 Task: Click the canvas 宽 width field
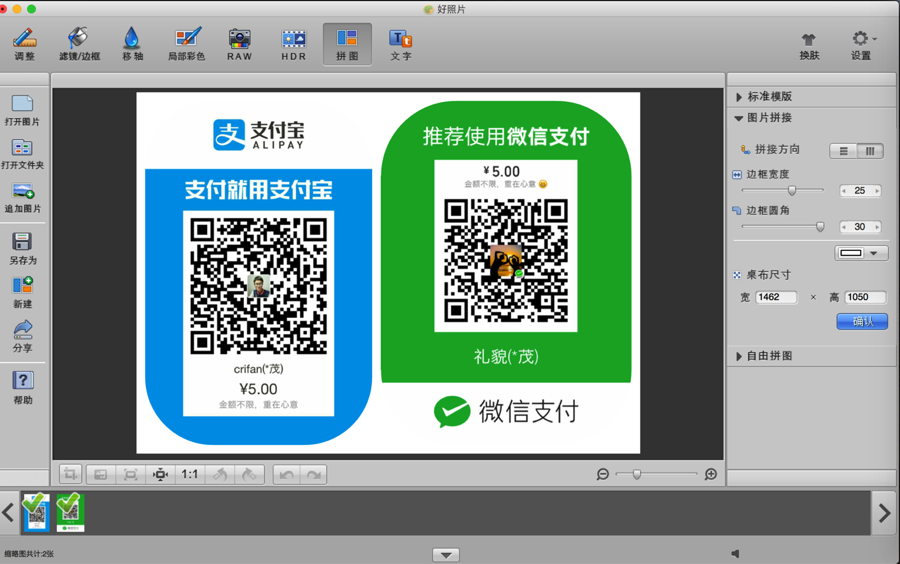tap(776, 297)
